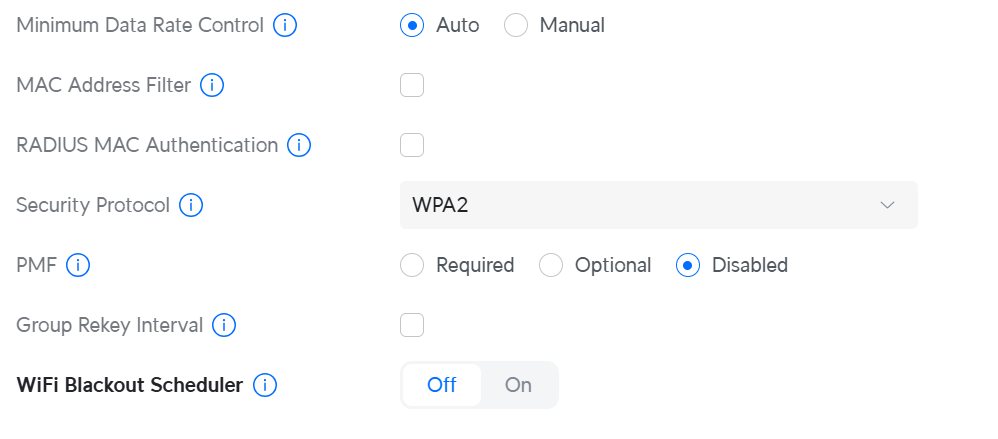Click the WiFi Blackout Scheduler label
Image resolution: width=998 pixels, height=439 pixels.
pyautogui.click(x=130, y=385)
